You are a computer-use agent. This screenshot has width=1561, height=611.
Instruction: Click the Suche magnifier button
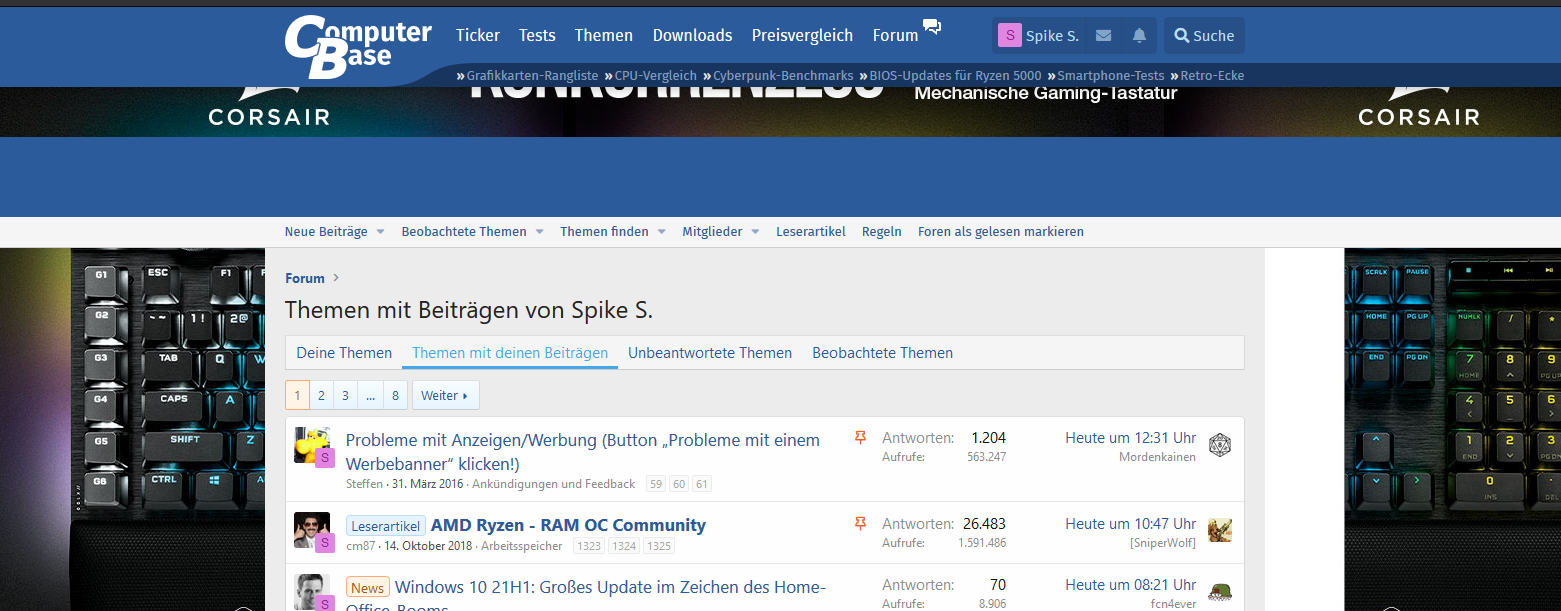point(1204,36)
